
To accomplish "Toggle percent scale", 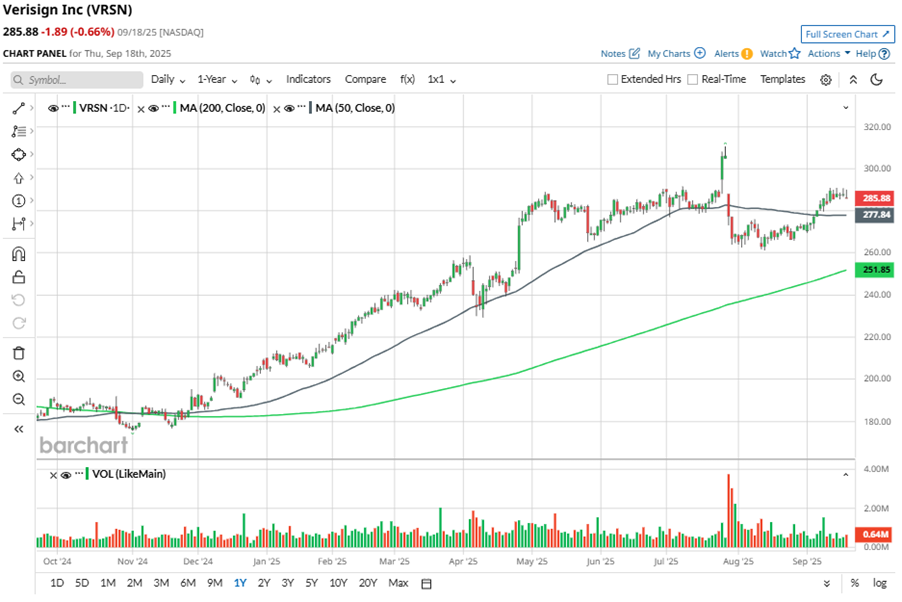I will [x=855, y=583].
